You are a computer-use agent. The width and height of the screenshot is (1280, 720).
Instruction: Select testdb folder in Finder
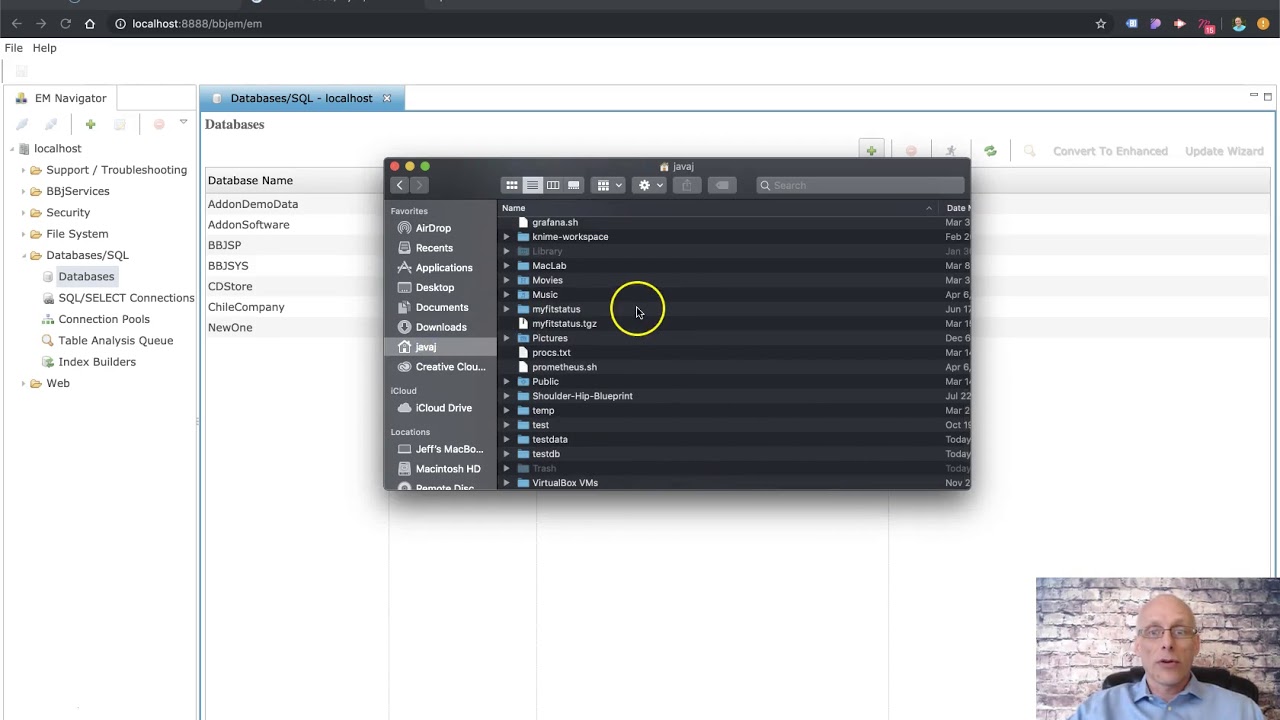click(x=546, y=454)
